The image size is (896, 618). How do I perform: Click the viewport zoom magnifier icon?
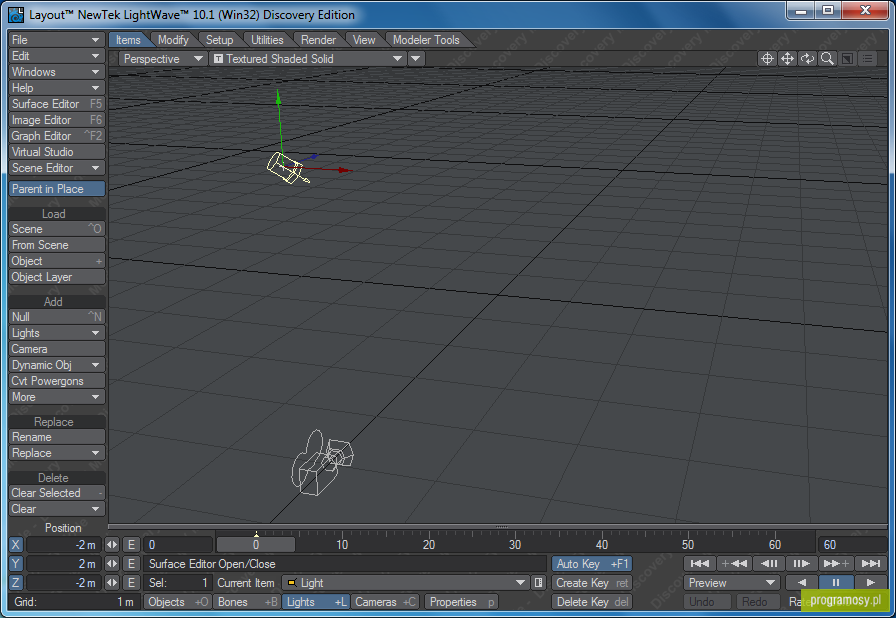(x=827, y=58)
